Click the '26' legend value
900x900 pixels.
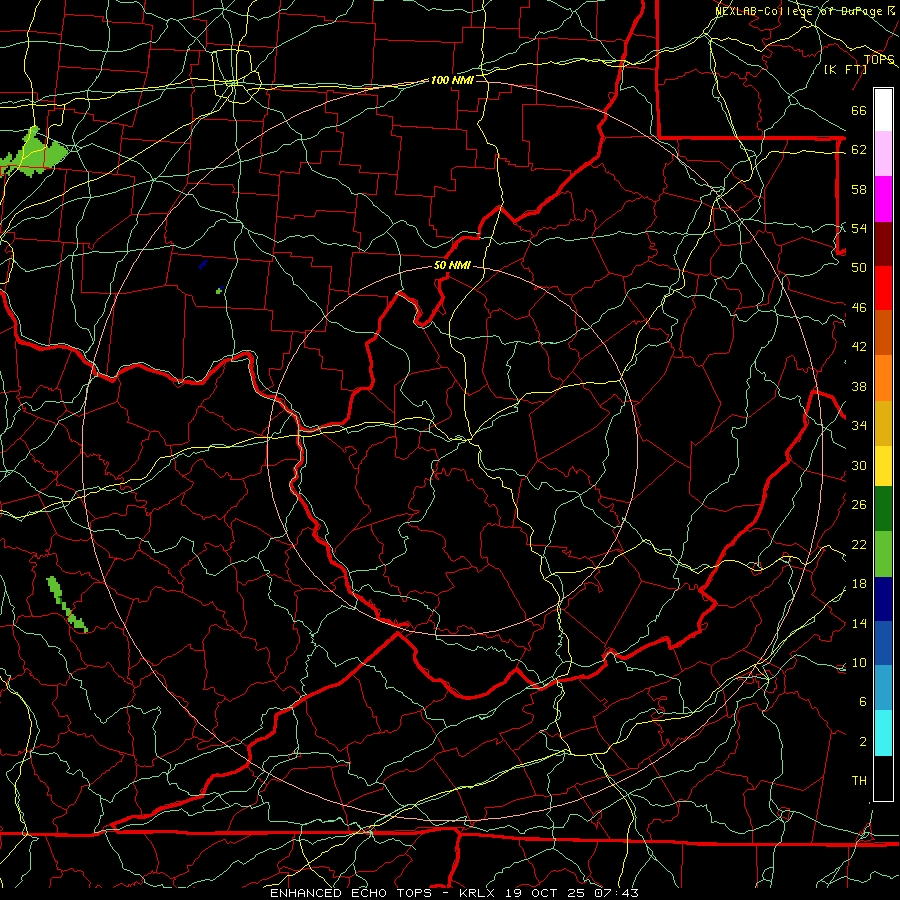(x=859, y=505)
